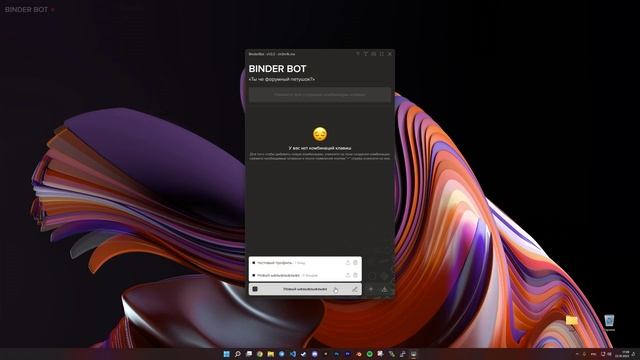Click the first Binder Bot title bar icon
The image size is (640, 360).
click(x=358, y=54)
